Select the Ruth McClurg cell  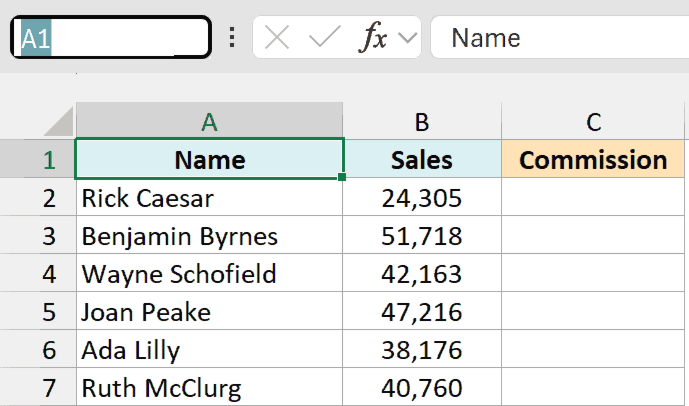pos(209,387)
